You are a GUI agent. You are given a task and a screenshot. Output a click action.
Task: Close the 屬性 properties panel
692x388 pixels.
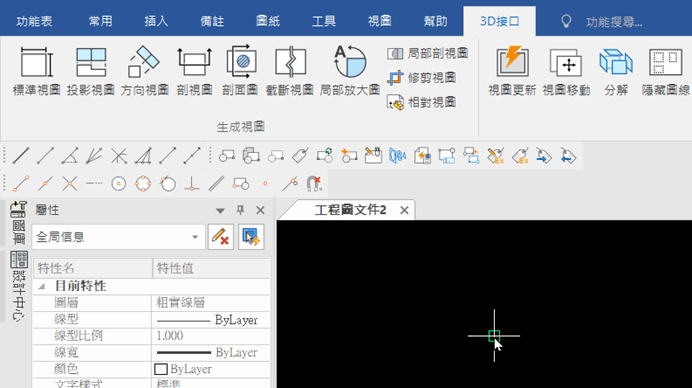(260, 210)
